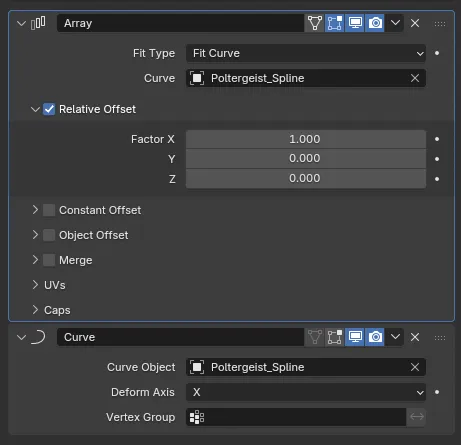Click the Vertex Group input field
The width and height of the screenshot is (461, 445).
[x=296, y=417]
